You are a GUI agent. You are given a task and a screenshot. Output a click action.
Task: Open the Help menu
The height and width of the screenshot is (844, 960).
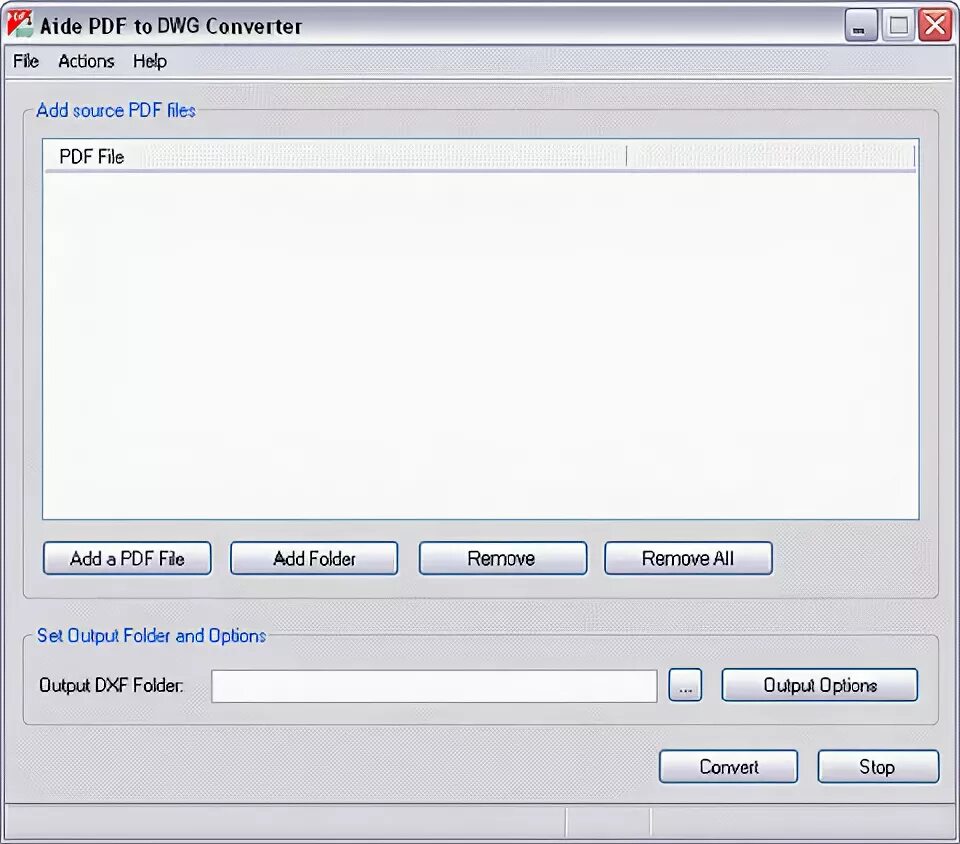150,61
